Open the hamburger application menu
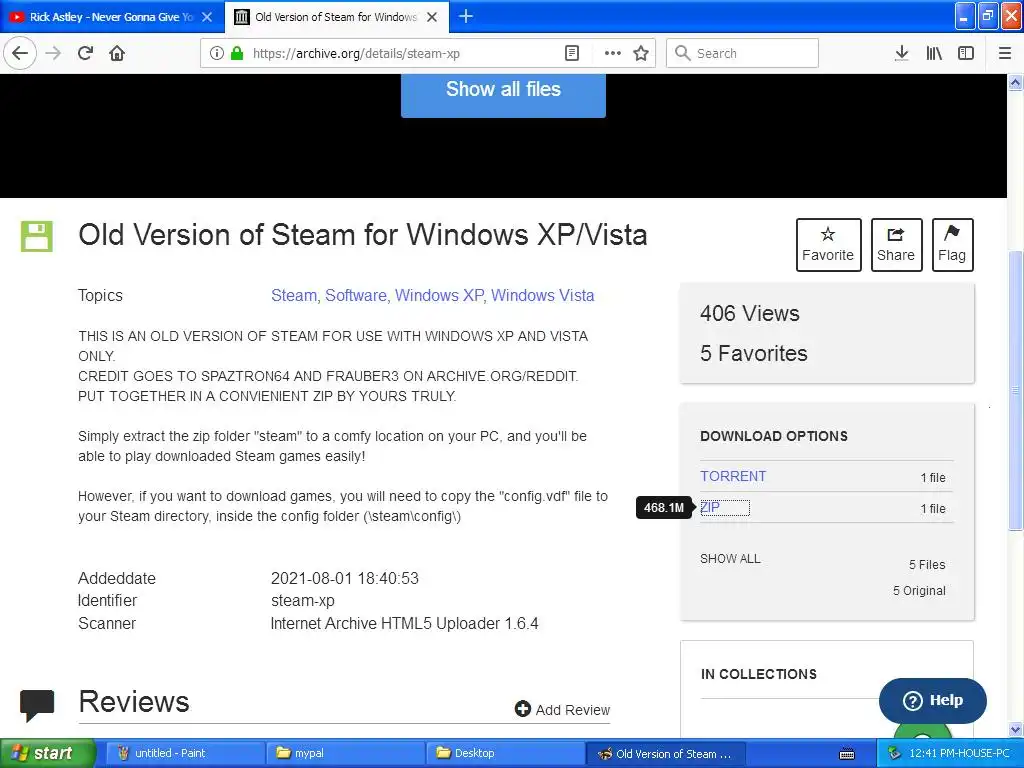Viewport: 1024px width, 768px height. pyautogui.click(x=1005, y=53)
